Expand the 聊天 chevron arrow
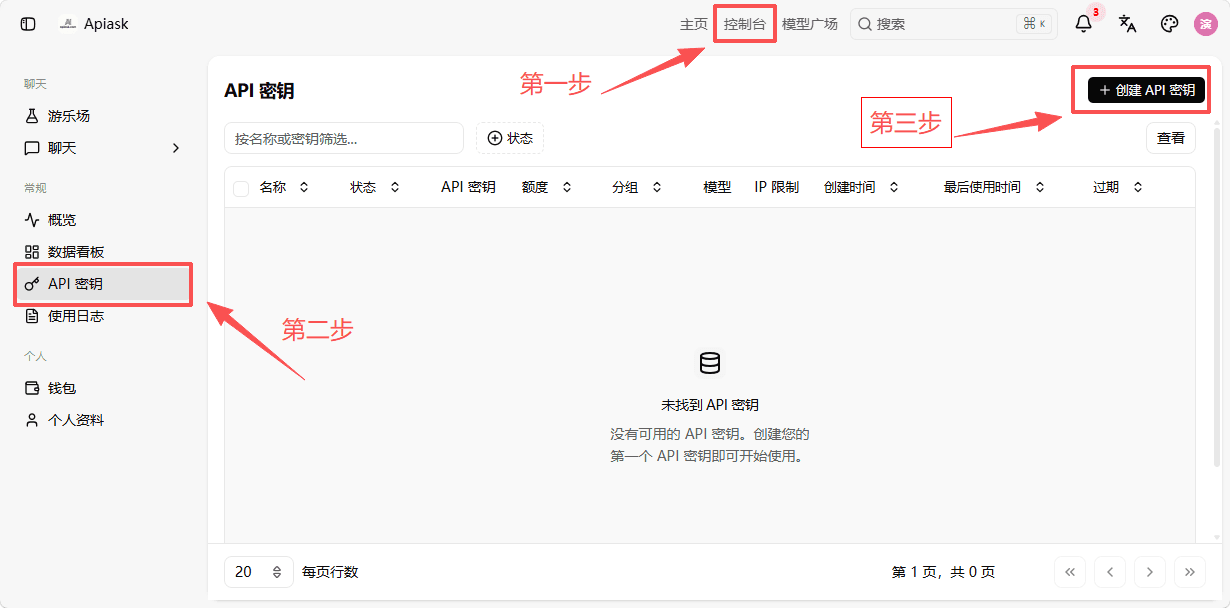 point(176,148)
